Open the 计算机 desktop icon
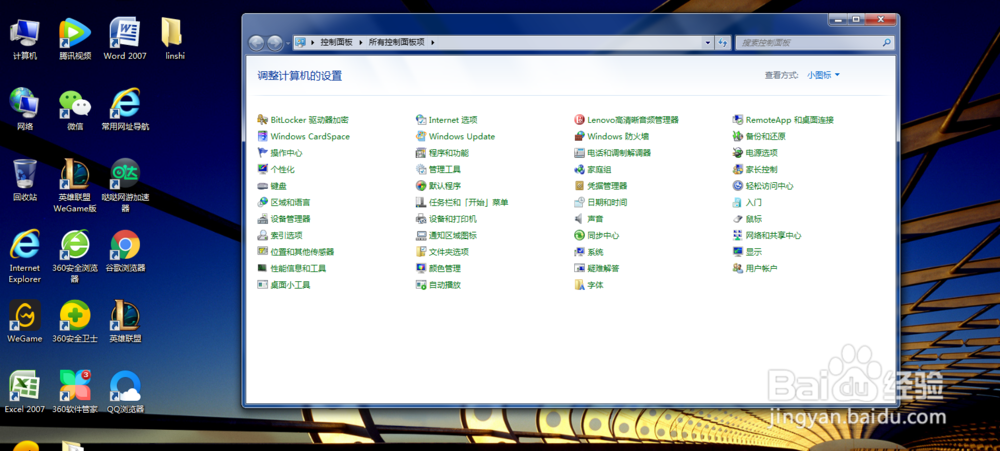This screenshot has height=451, width=1000. point(24,38)
